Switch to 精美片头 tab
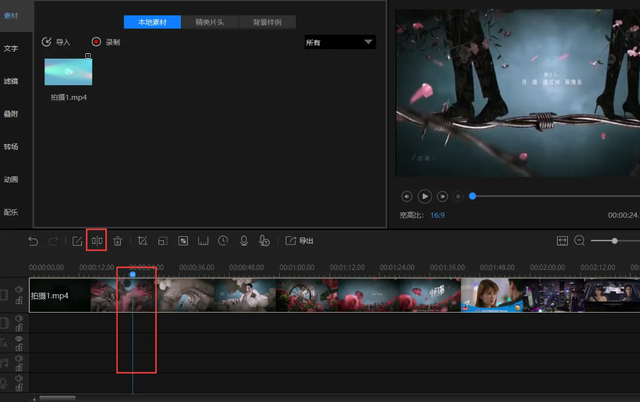Screen dimensions: 640x402 (x=210, y=22)
